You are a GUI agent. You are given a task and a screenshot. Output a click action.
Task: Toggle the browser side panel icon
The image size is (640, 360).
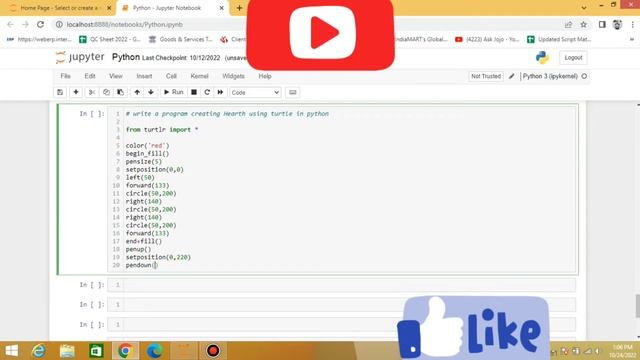(602, 24)
